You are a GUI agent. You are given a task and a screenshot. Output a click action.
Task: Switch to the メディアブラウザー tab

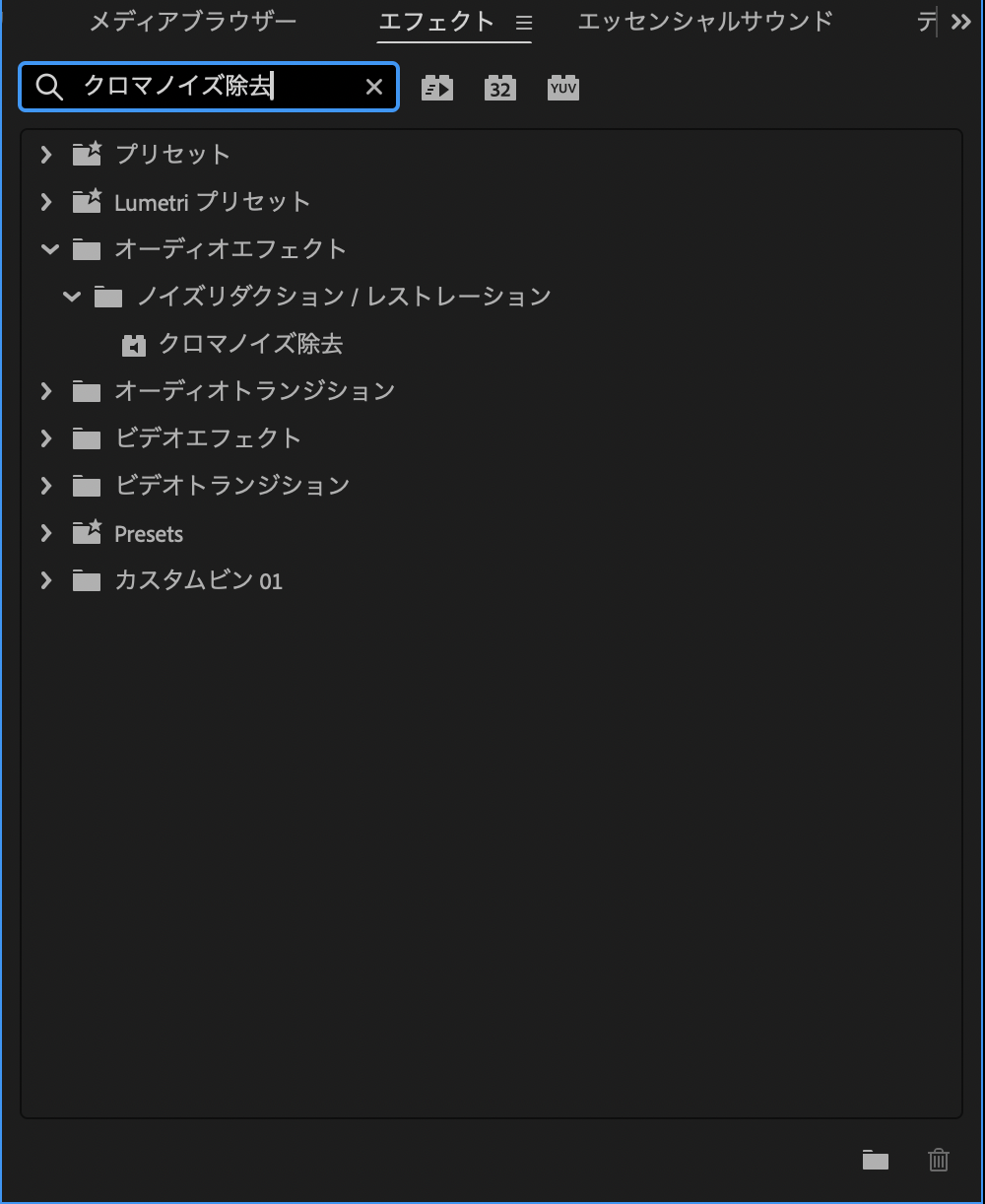(193, 22)
